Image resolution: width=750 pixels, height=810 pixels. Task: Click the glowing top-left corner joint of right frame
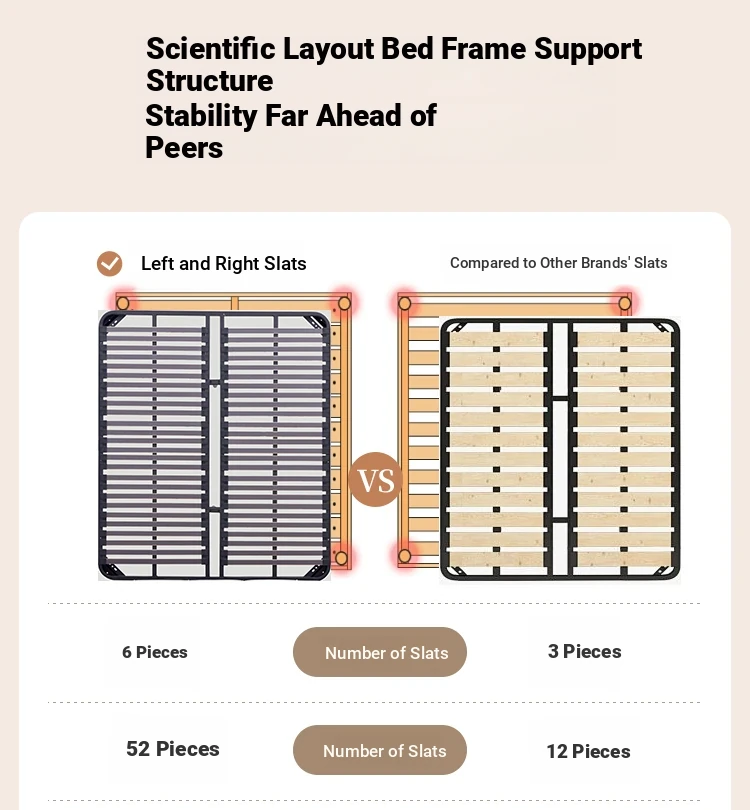[x=405, y=303]
